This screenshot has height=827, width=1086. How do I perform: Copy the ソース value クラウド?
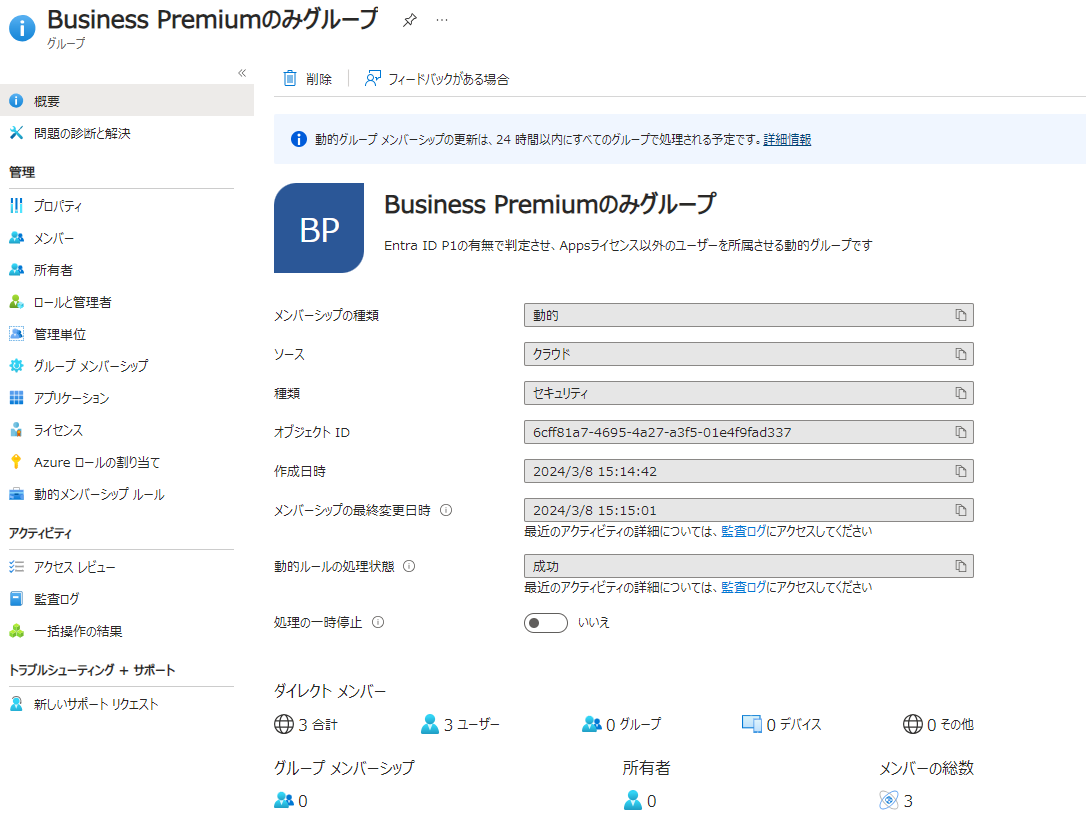[961, 354]
